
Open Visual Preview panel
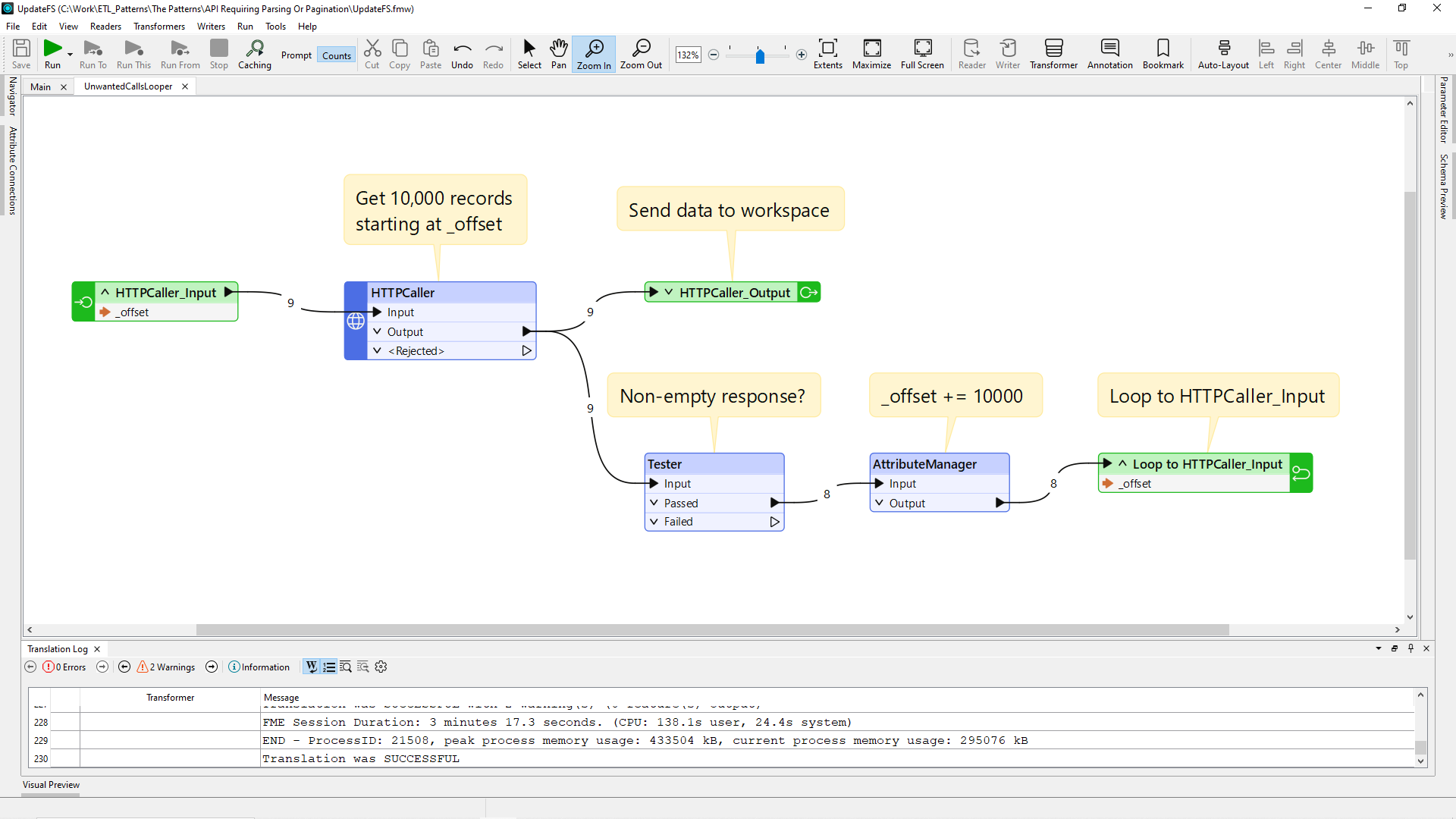(x=50, y=785)
